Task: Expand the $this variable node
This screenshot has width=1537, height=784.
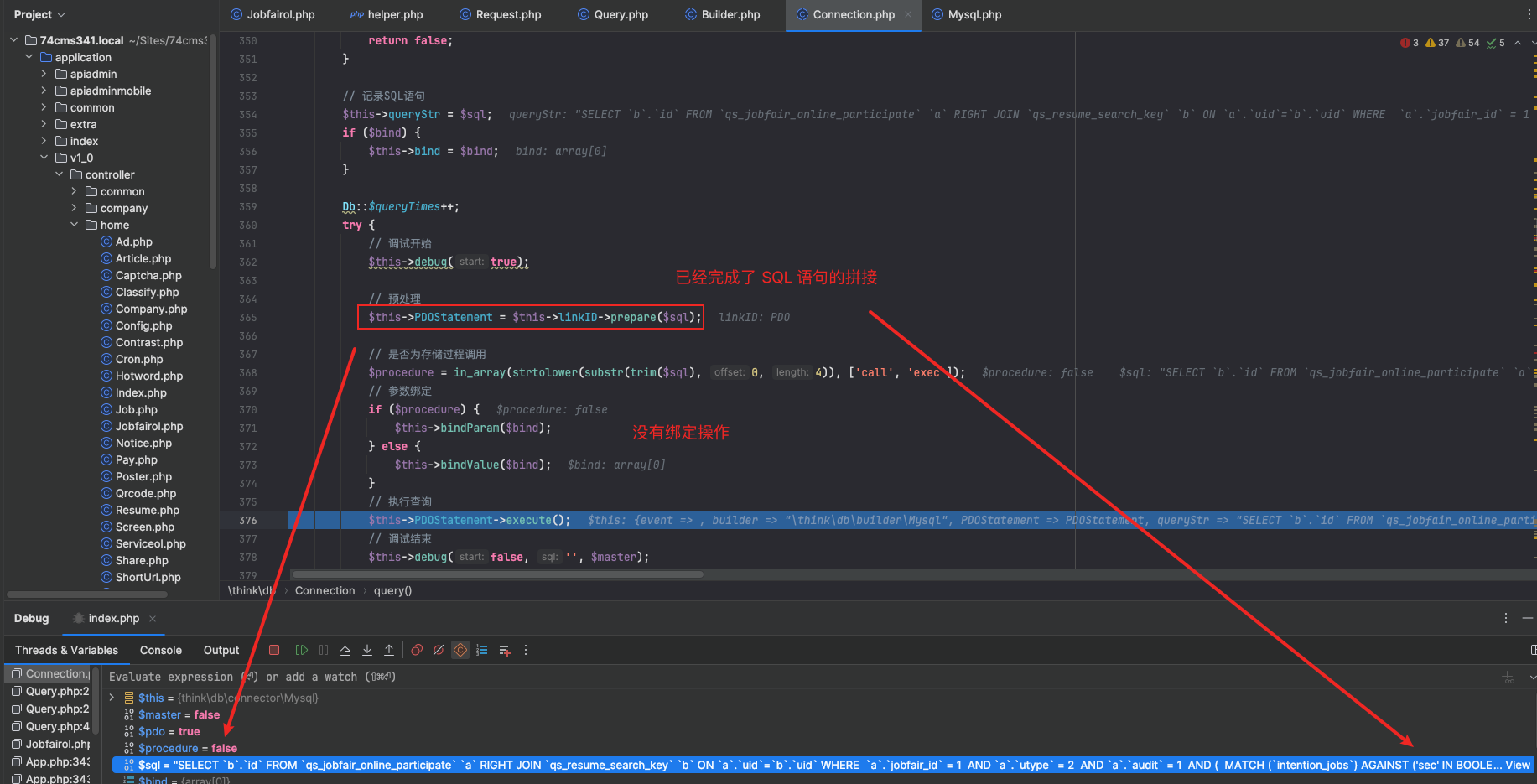Action: click(112, 698)
